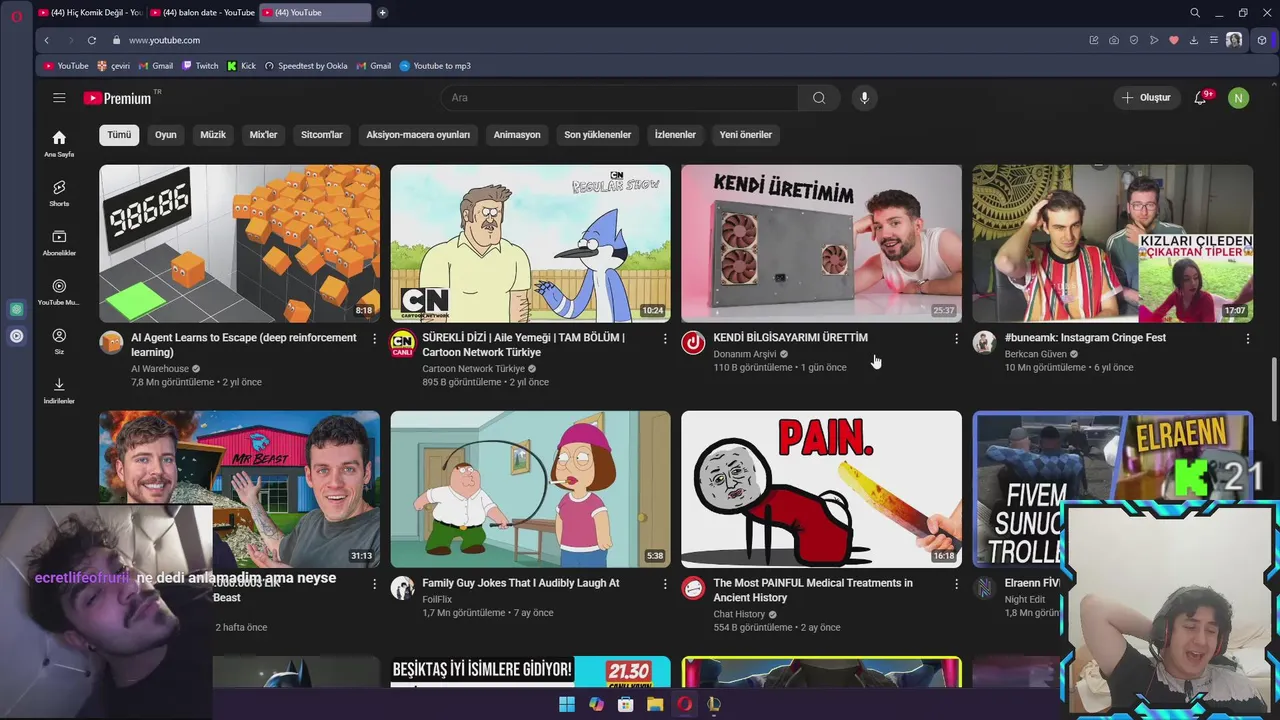1280x720 pixels.
Task: Start voice search with microphone
Action: 865,98
